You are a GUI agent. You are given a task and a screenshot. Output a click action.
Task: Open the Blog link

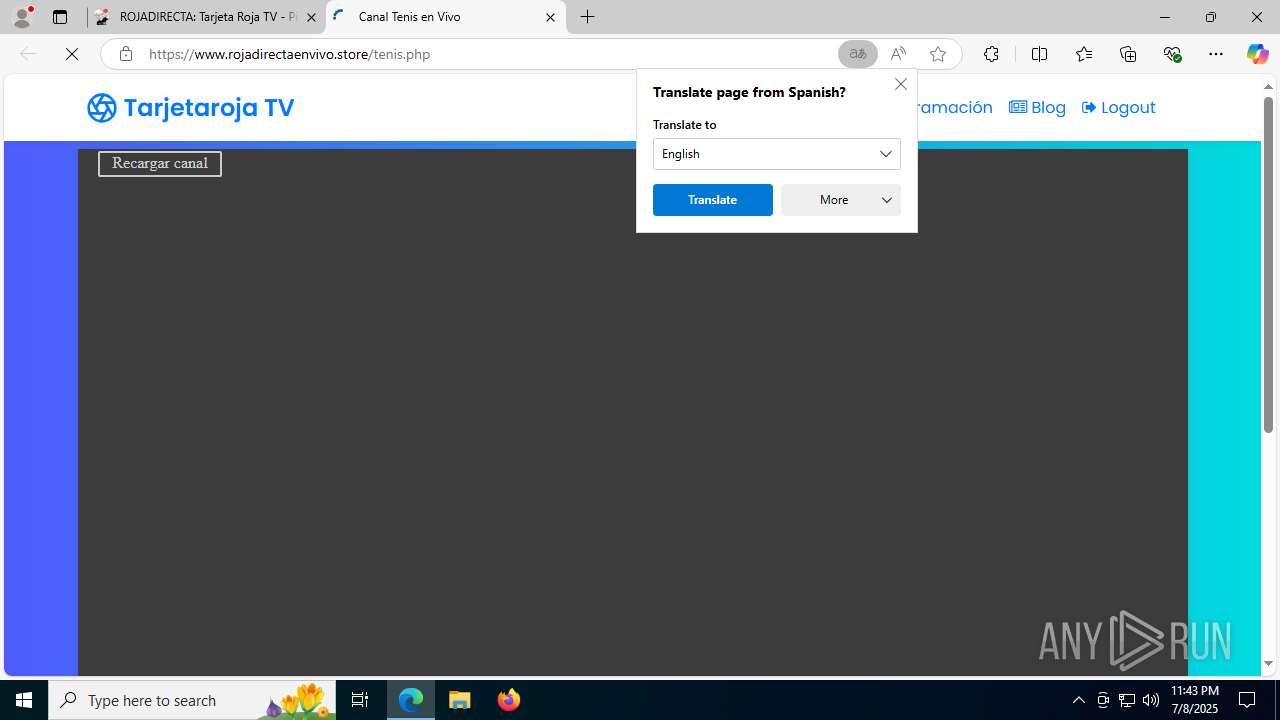(1037, 107)
